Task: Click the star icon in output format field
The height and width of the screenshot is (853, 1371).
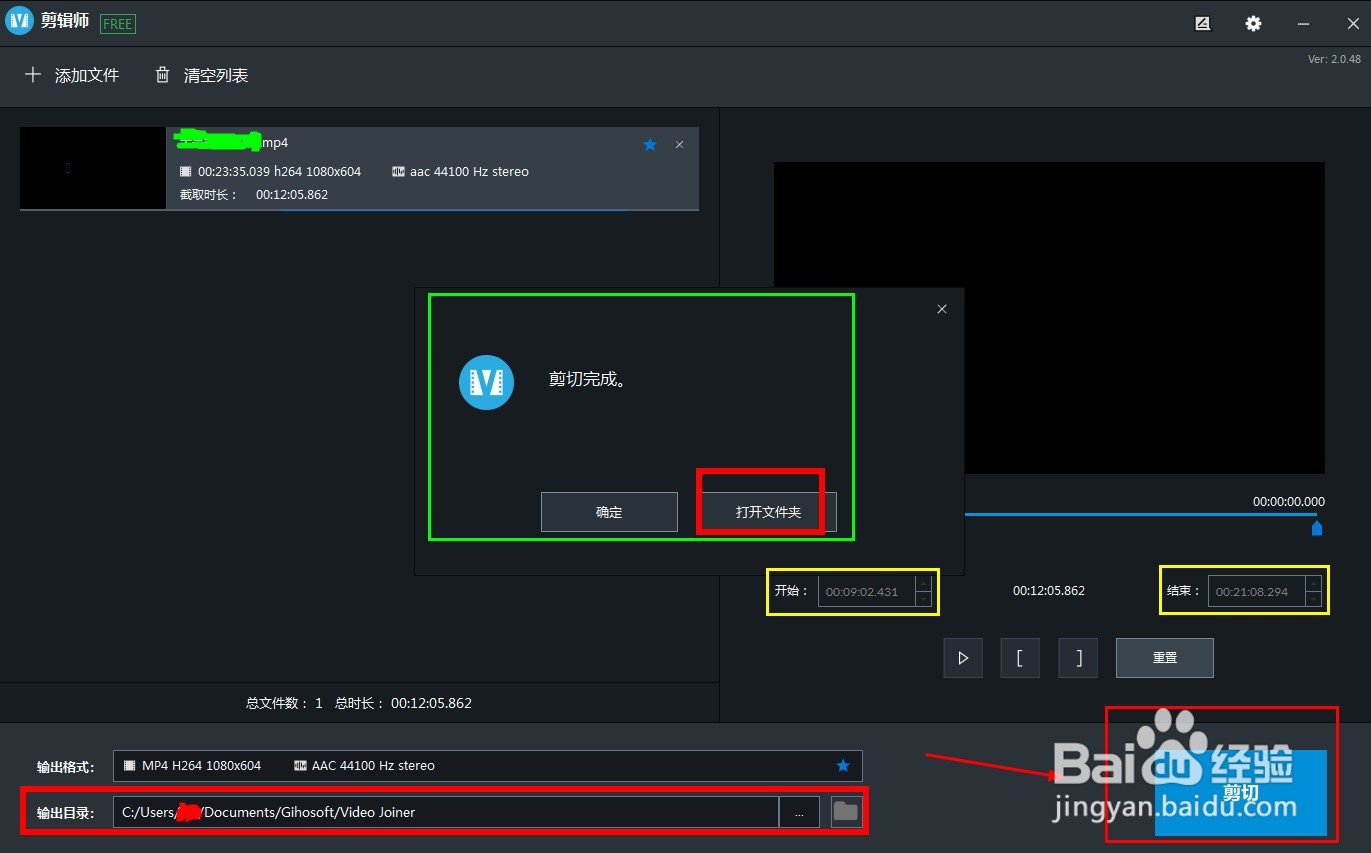Action: pyautogui.click(x=843, y=766)
